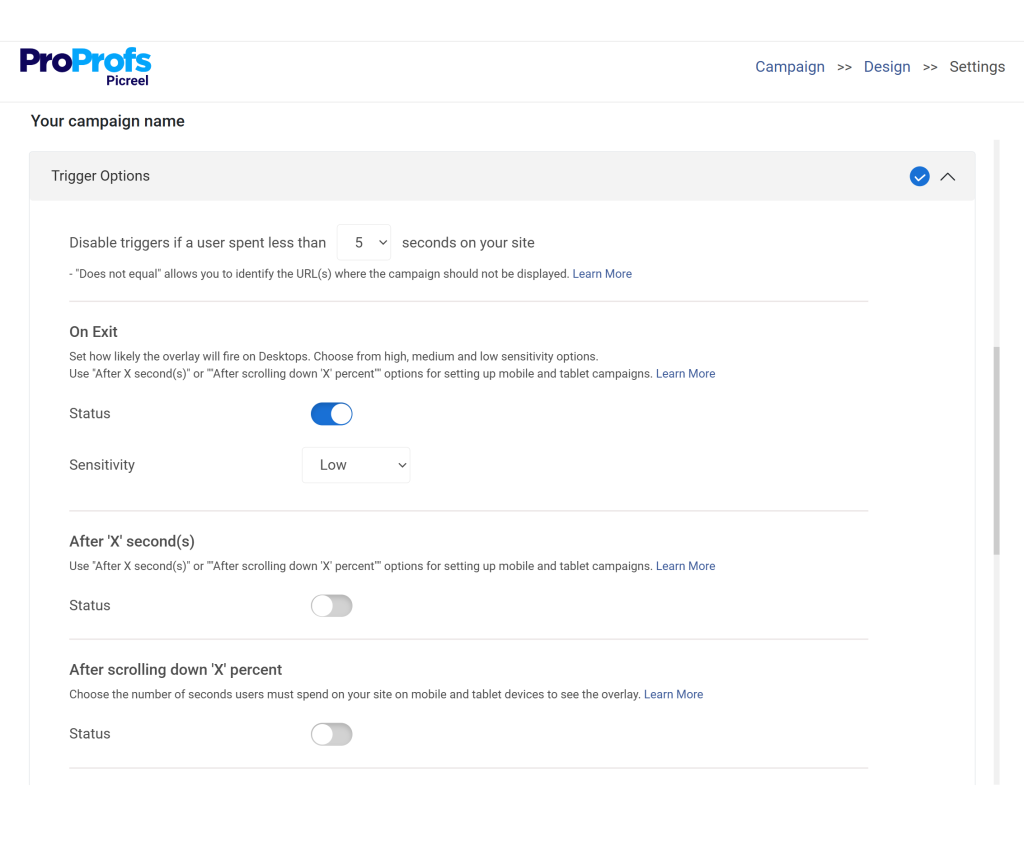Open the Sensitivity dropdown set to Low
Viewport: 1024px width, 851px height.
click(356, 464)
